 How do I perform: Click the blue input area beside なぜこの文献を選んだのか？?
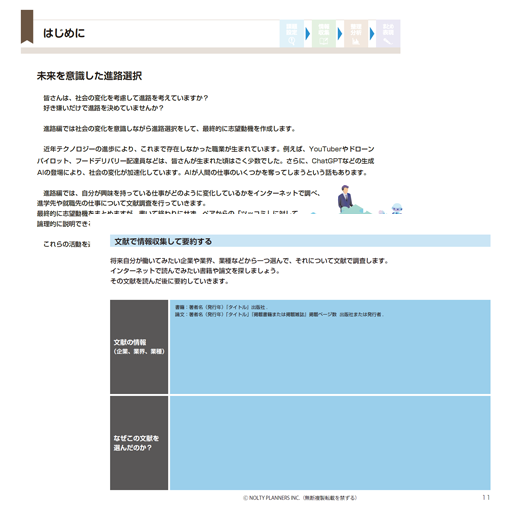330,443
